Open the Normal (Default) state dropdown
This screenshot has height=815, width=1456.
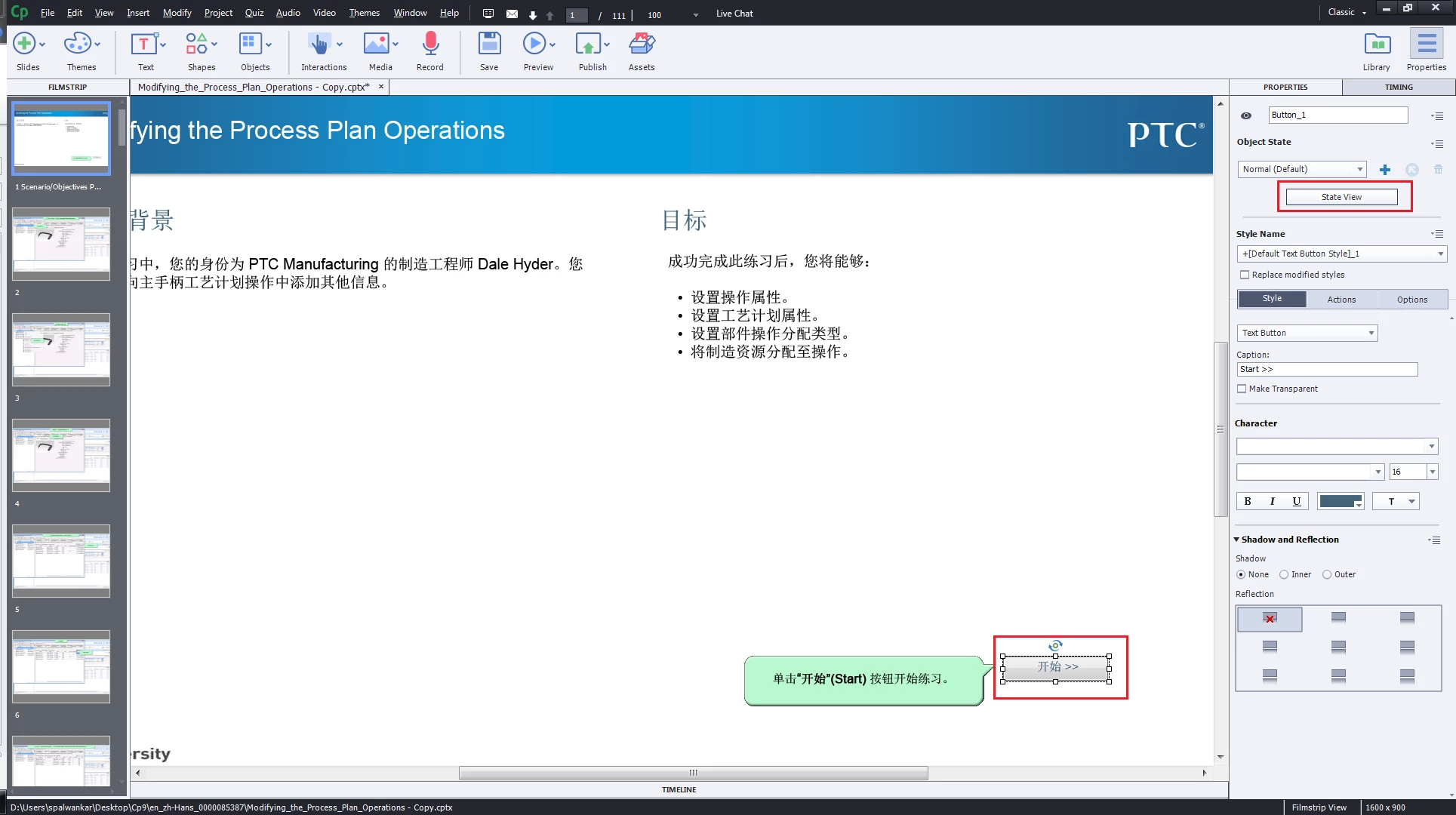[1302, 169]
